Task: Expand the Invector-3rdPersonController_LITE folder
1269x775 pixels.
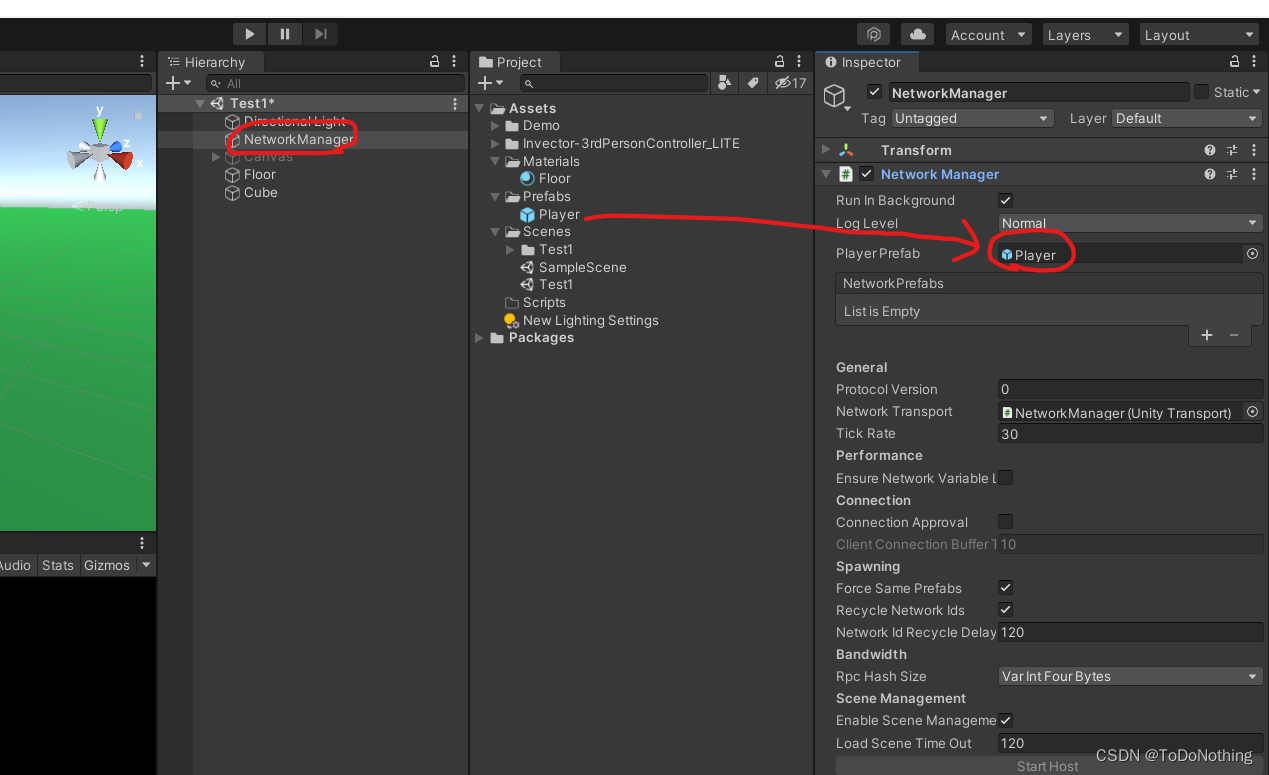Action: (496, 144)
